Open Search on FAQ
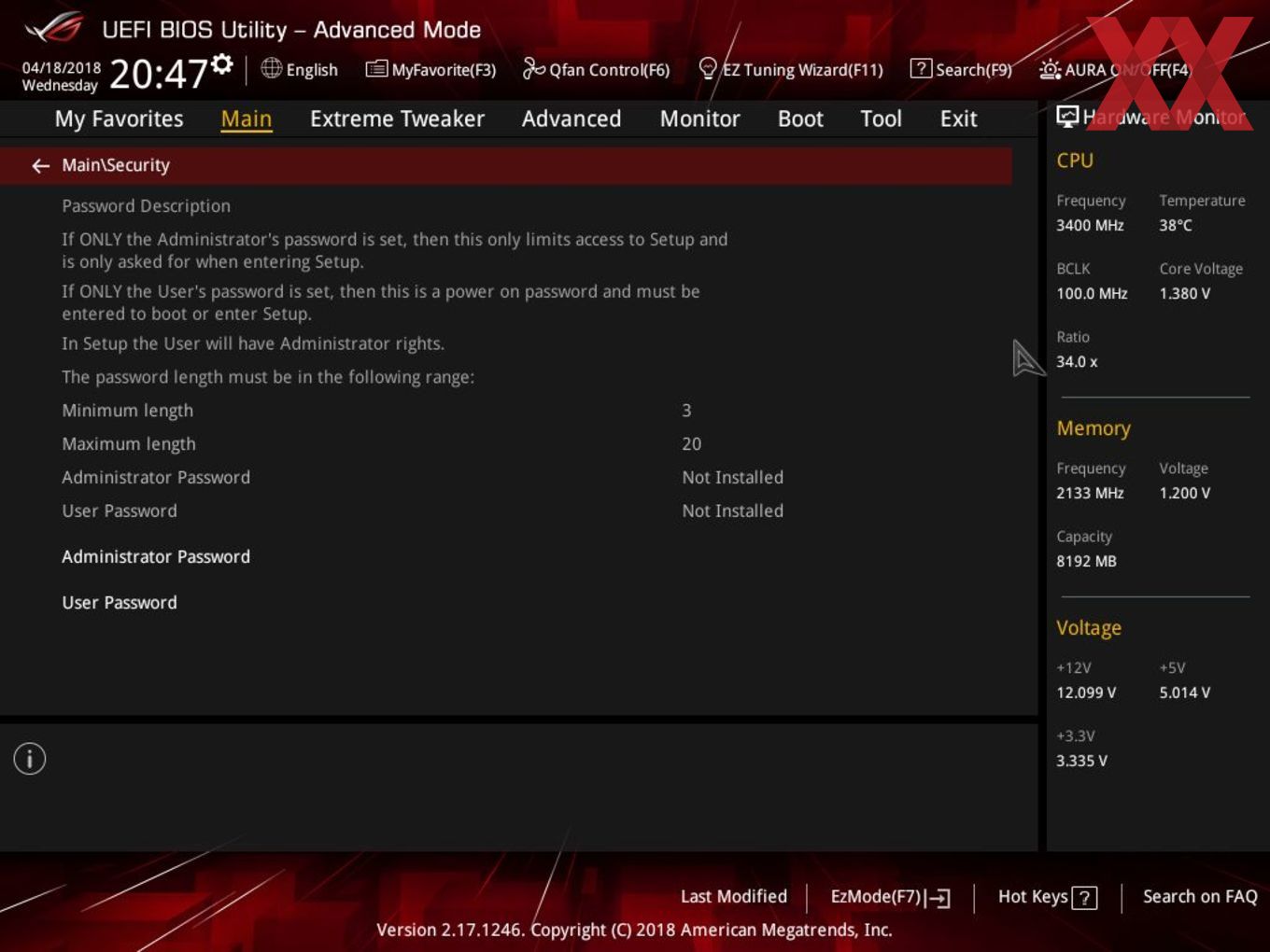 coord(1200,897)
